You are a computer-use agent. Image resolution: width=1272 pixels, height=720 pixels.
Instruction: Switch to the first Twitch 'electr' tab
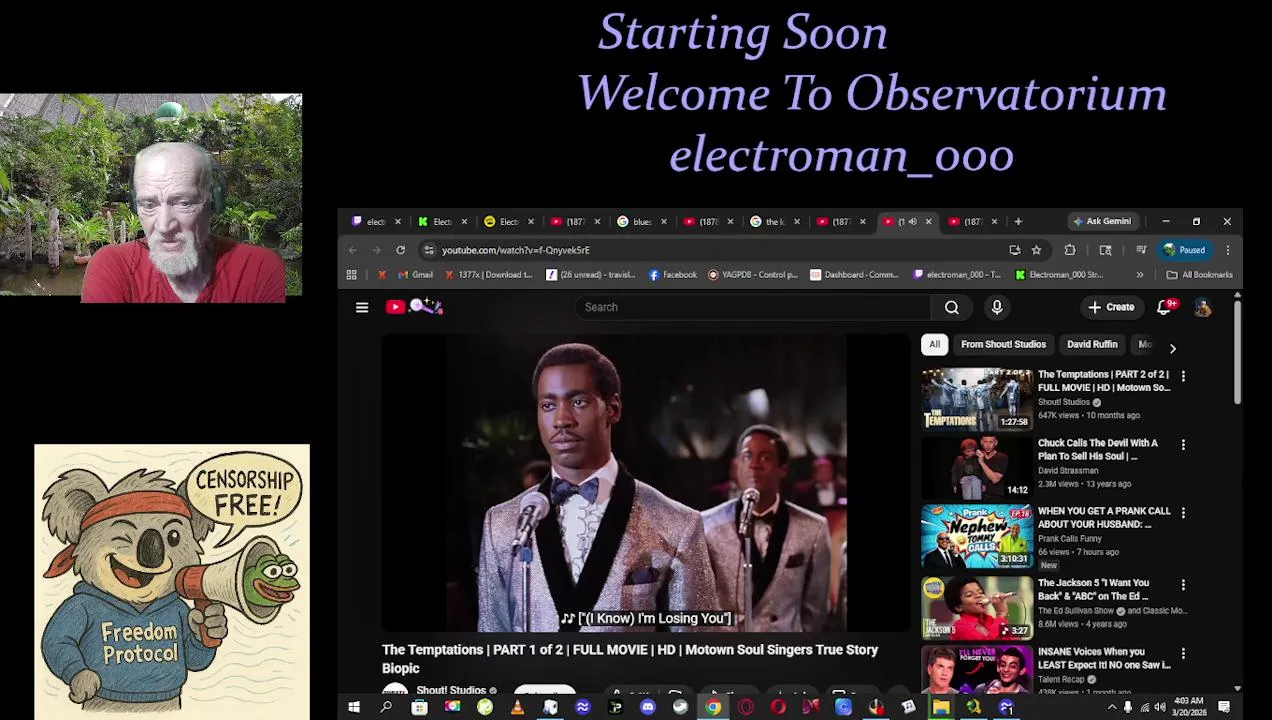pyautogui.click(x=375, y=221)
